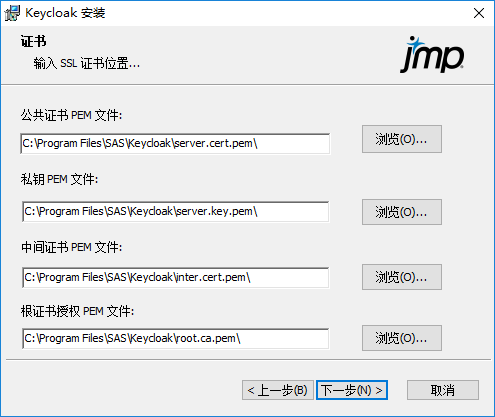Click the 根证书授权 PEM 文件 label

click(77, 311)
